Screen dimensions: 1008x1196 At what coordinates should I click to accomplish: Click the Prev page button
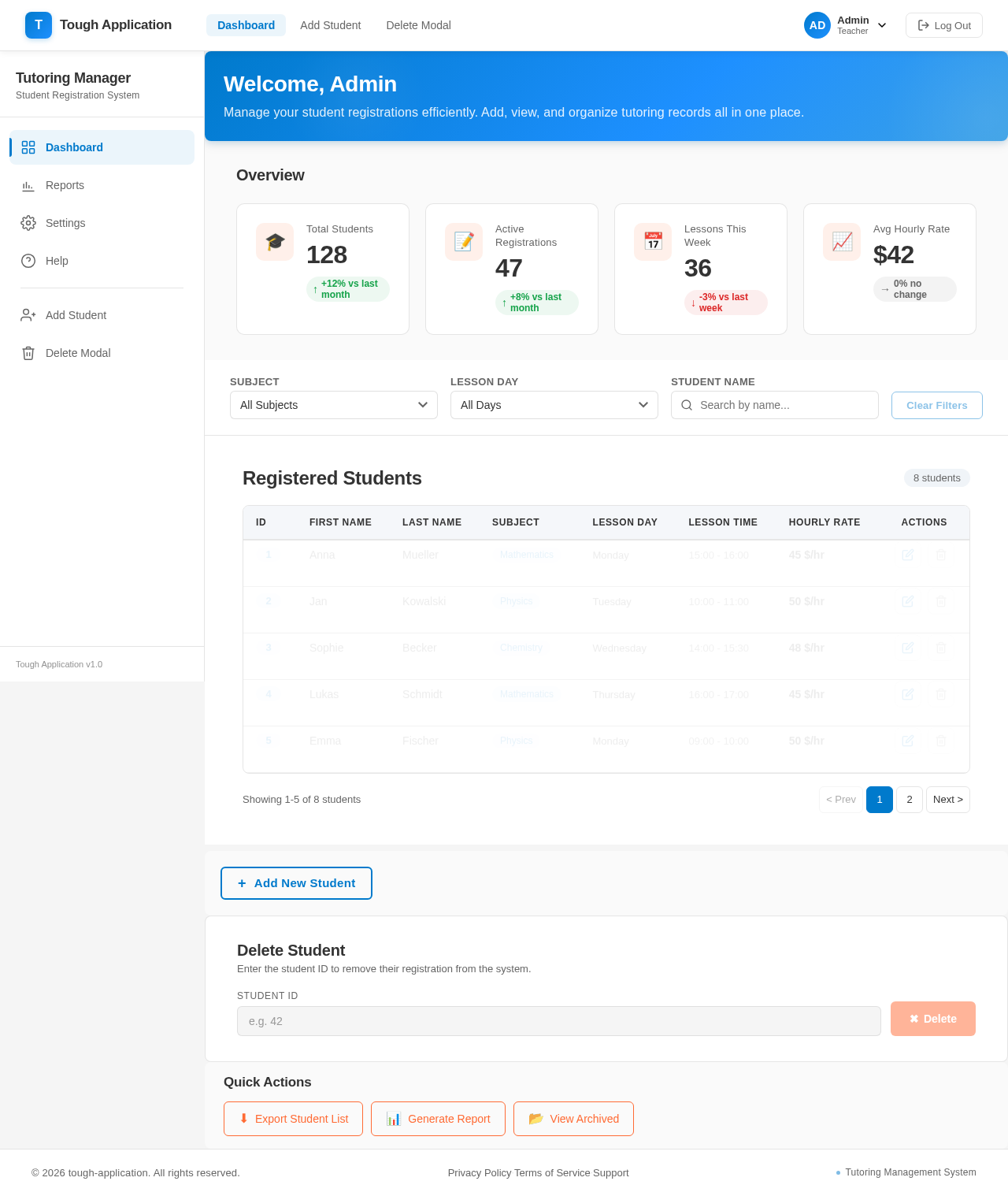click(x=841, y=800)
